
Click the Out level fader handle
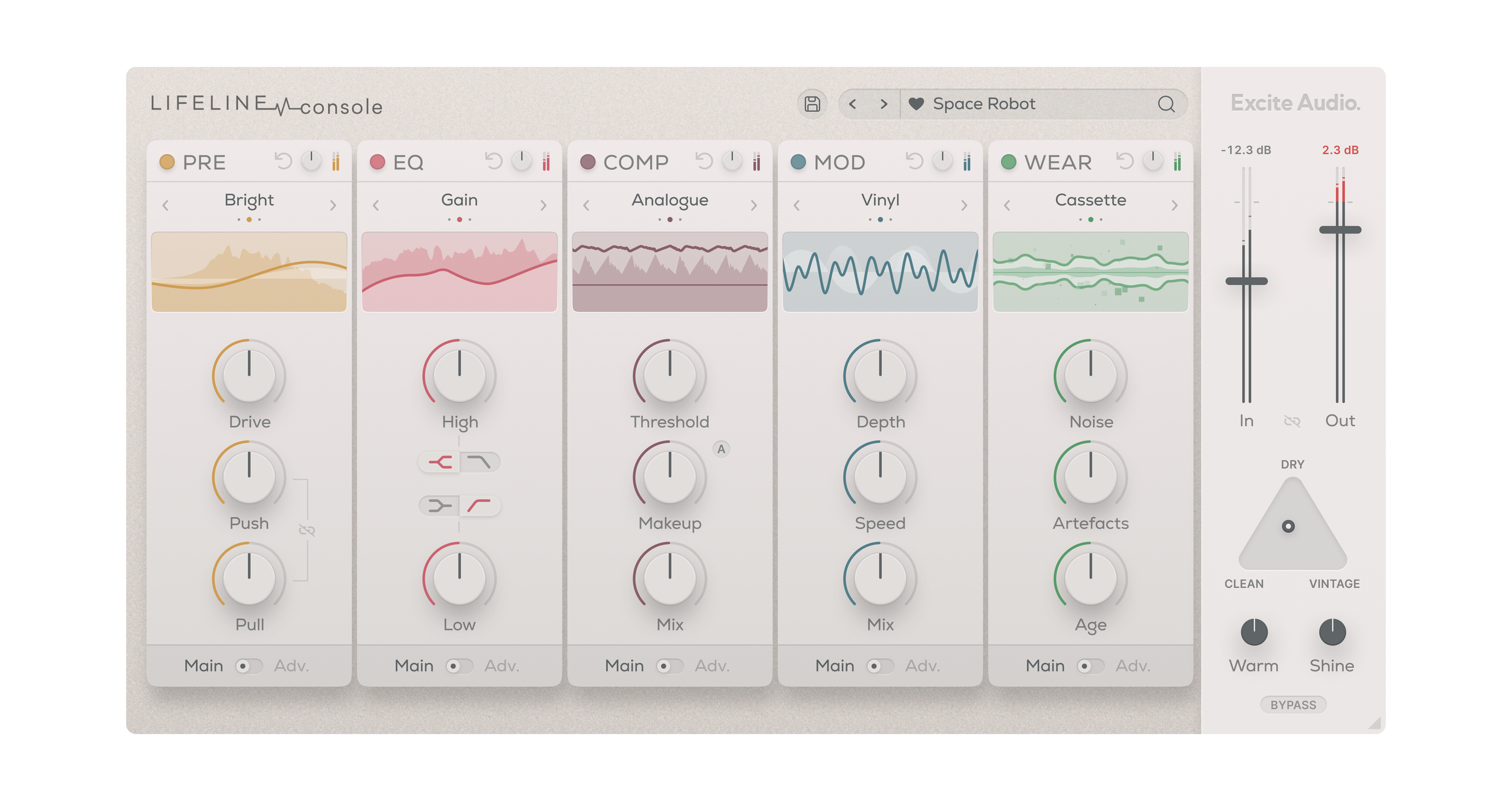coord(1340,230)
